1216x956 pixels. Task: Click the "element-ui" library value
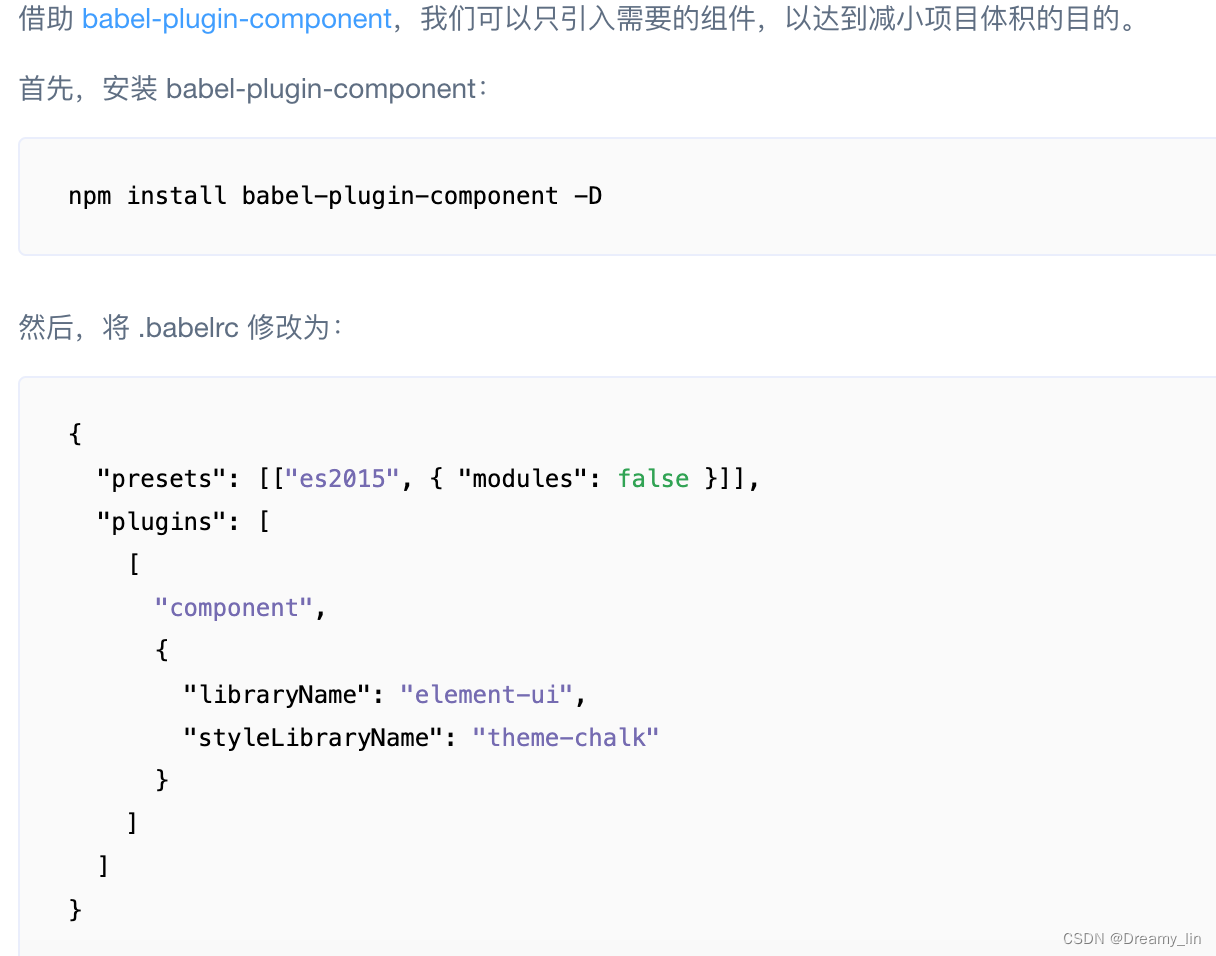pos(487,694)
